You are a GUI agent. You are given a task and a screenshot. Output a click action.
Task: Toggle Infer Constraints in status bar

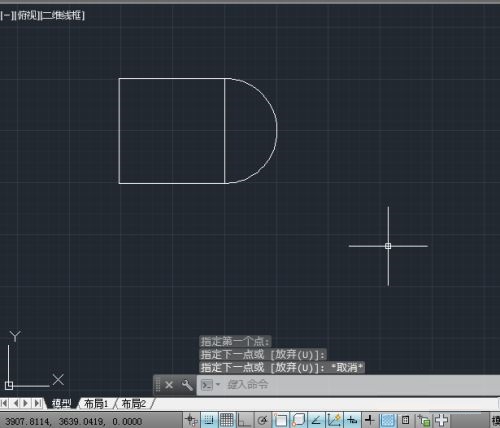191,420
